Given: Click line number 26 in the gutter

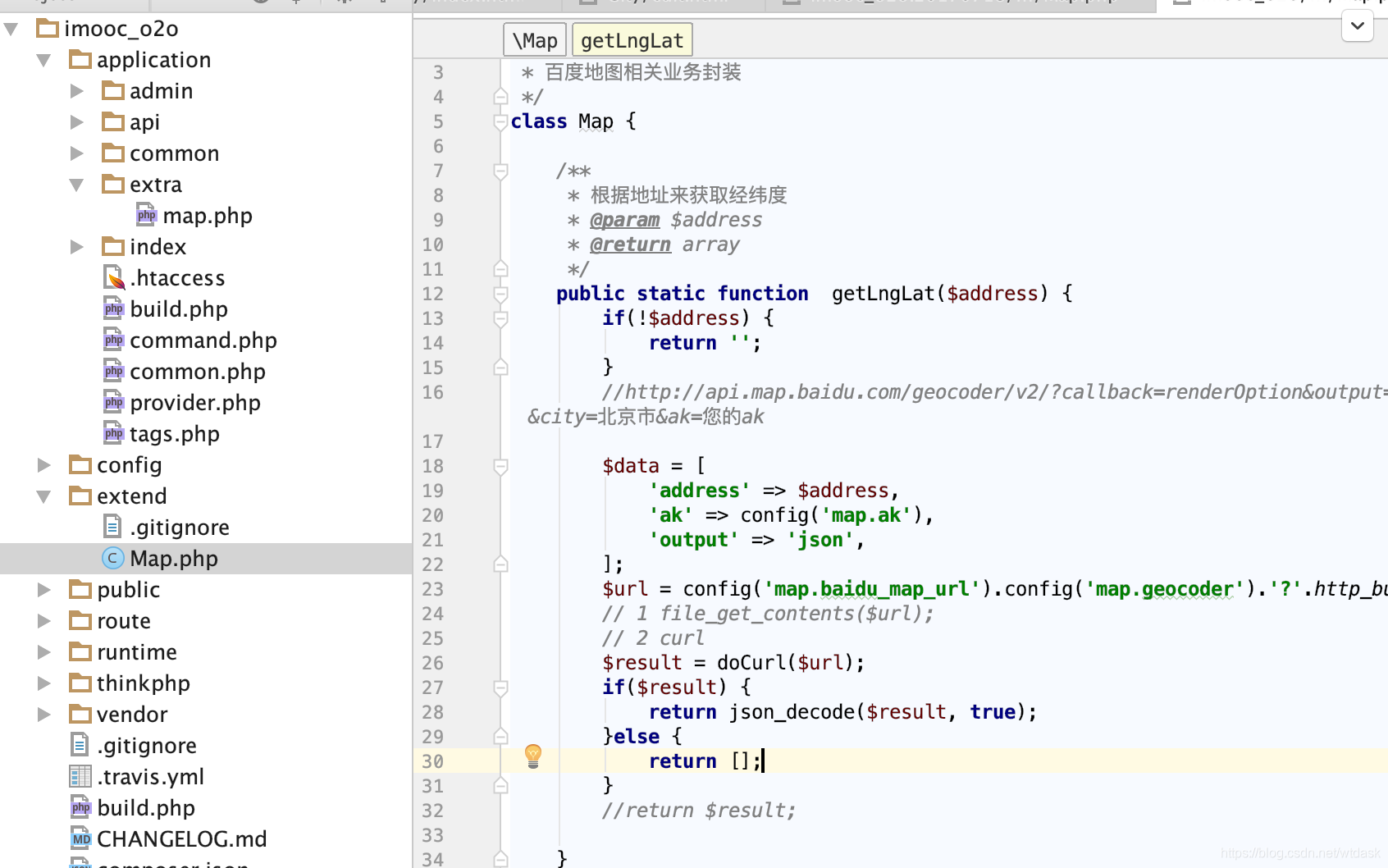Looking at the screenshot, I should (432, 663).
